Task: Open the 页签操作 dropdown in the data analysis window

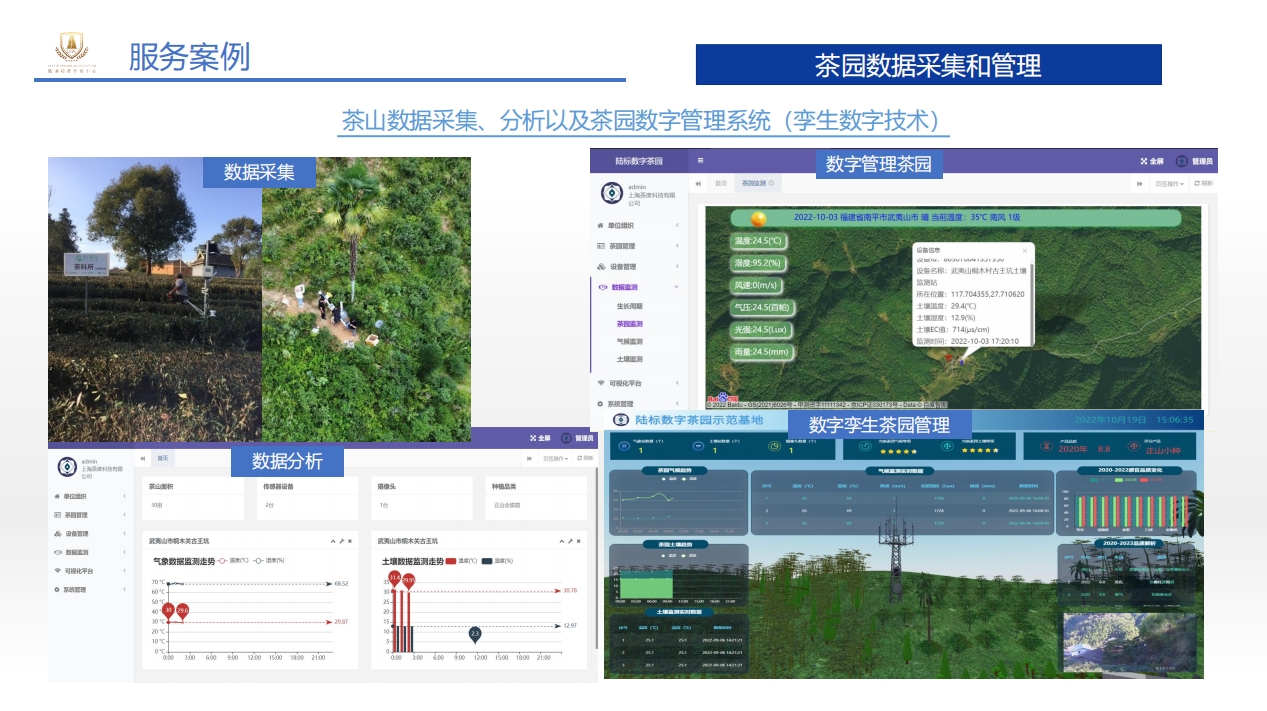Action: [x=556, y=458]
